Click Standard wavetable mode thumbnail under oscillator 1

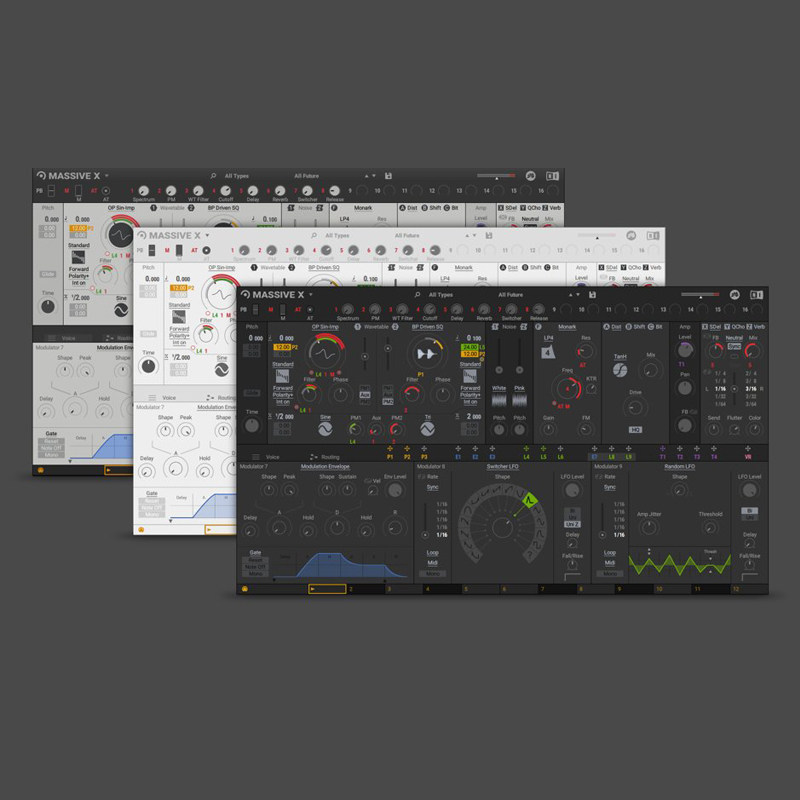[x=282, y=376]
